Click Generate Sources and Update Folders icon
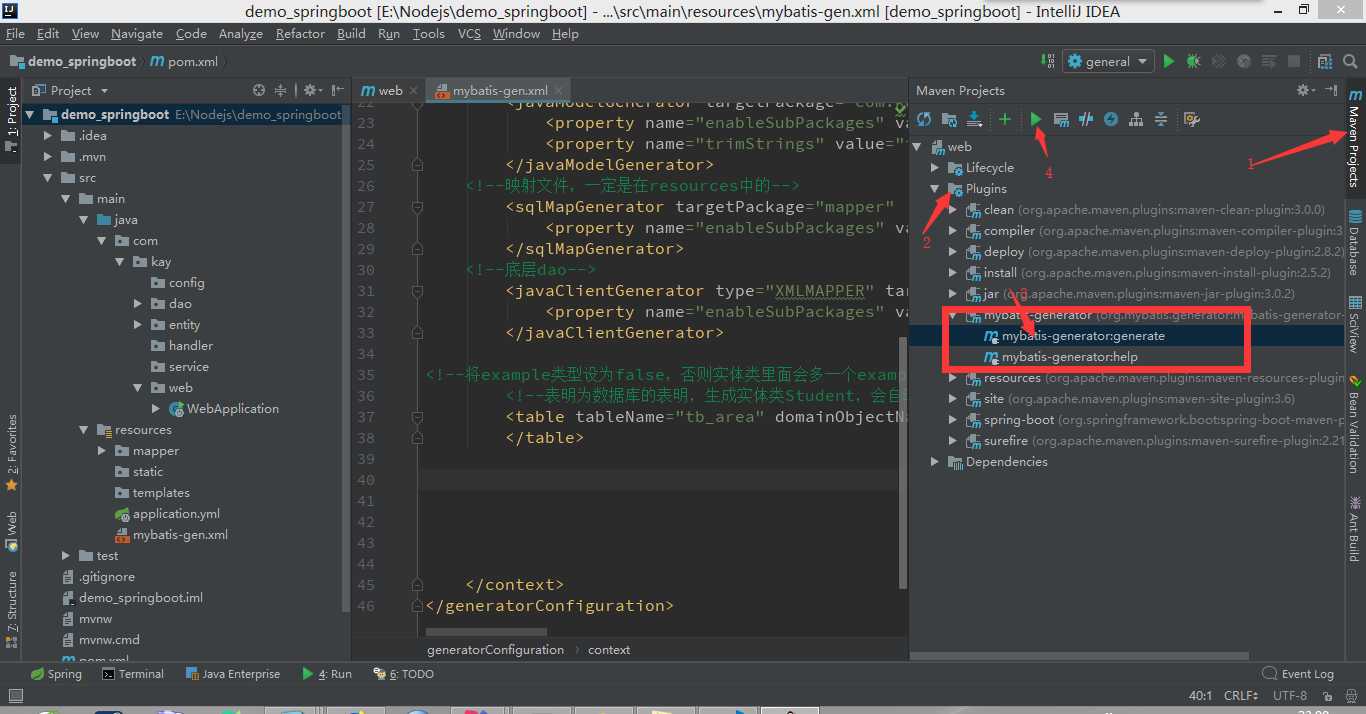Image resolution: width=1366 pixels, height=714 pixels. click(949, 119)
